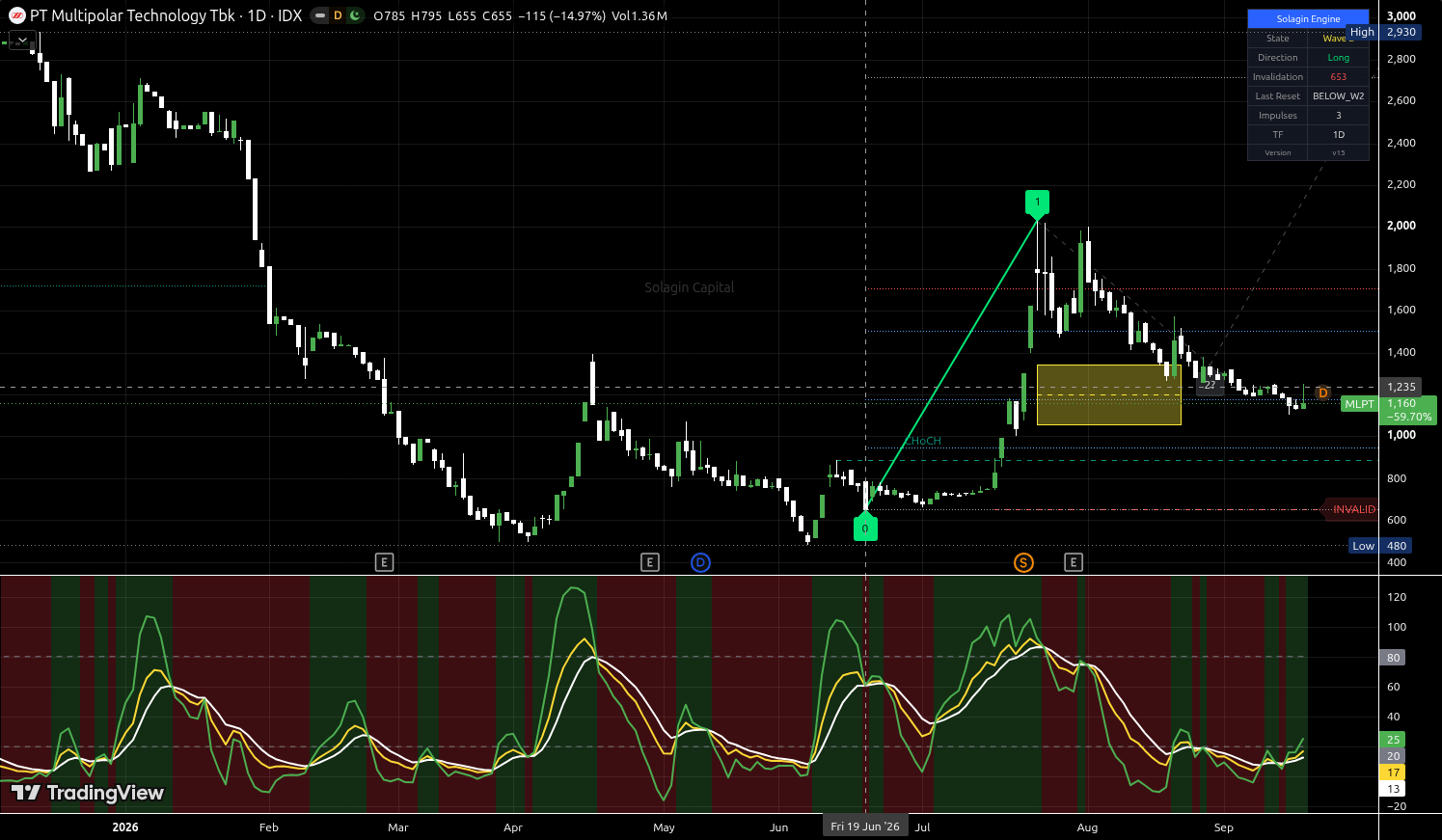This screenshot has height=840, width=1442.
Task: Click the Long direction value cell
Action: 1338,58
